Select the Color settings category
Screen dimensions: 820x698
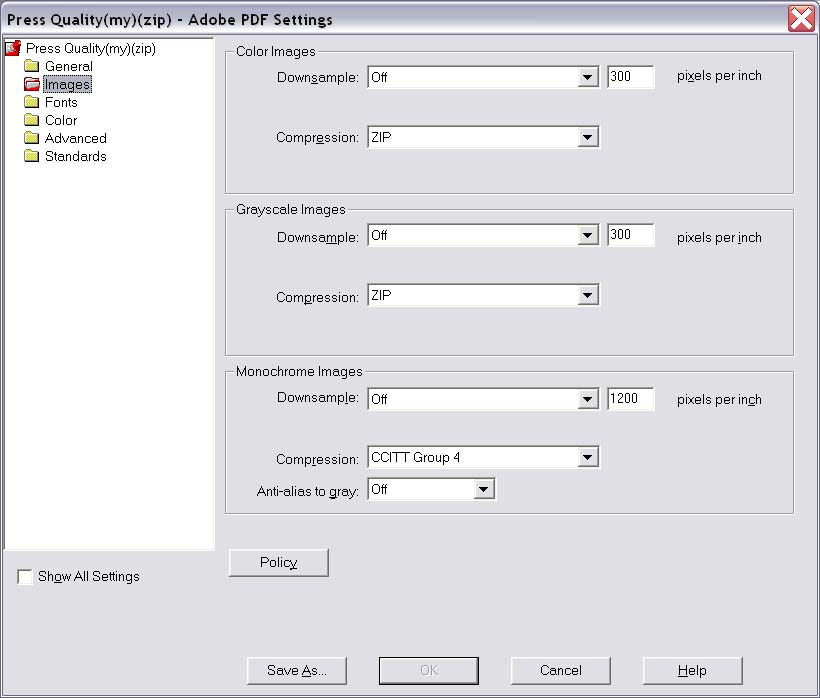(x=61, y=120)
